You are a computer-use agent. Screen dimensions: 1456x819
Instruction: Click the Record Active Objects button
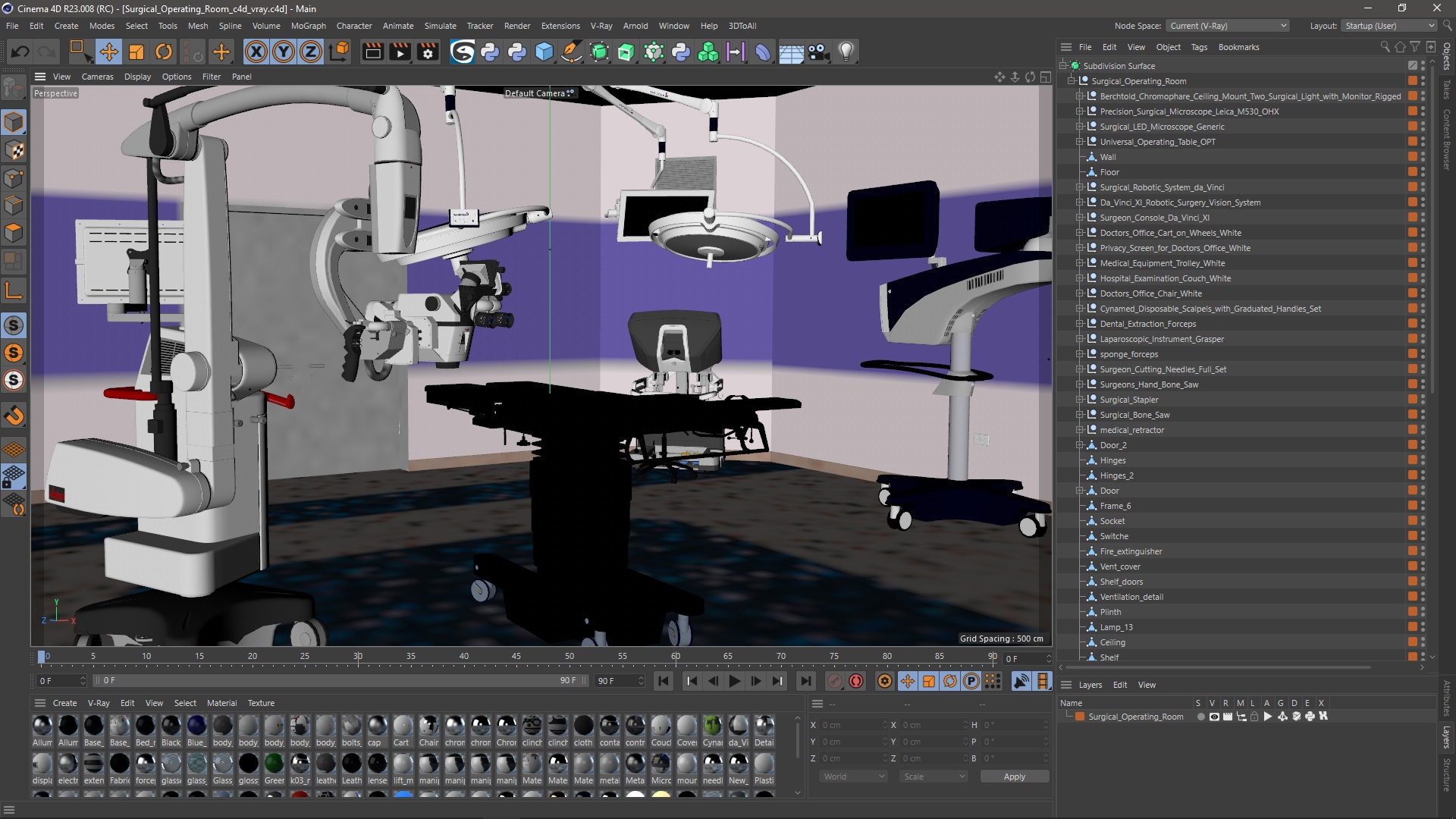click(835, 681)
